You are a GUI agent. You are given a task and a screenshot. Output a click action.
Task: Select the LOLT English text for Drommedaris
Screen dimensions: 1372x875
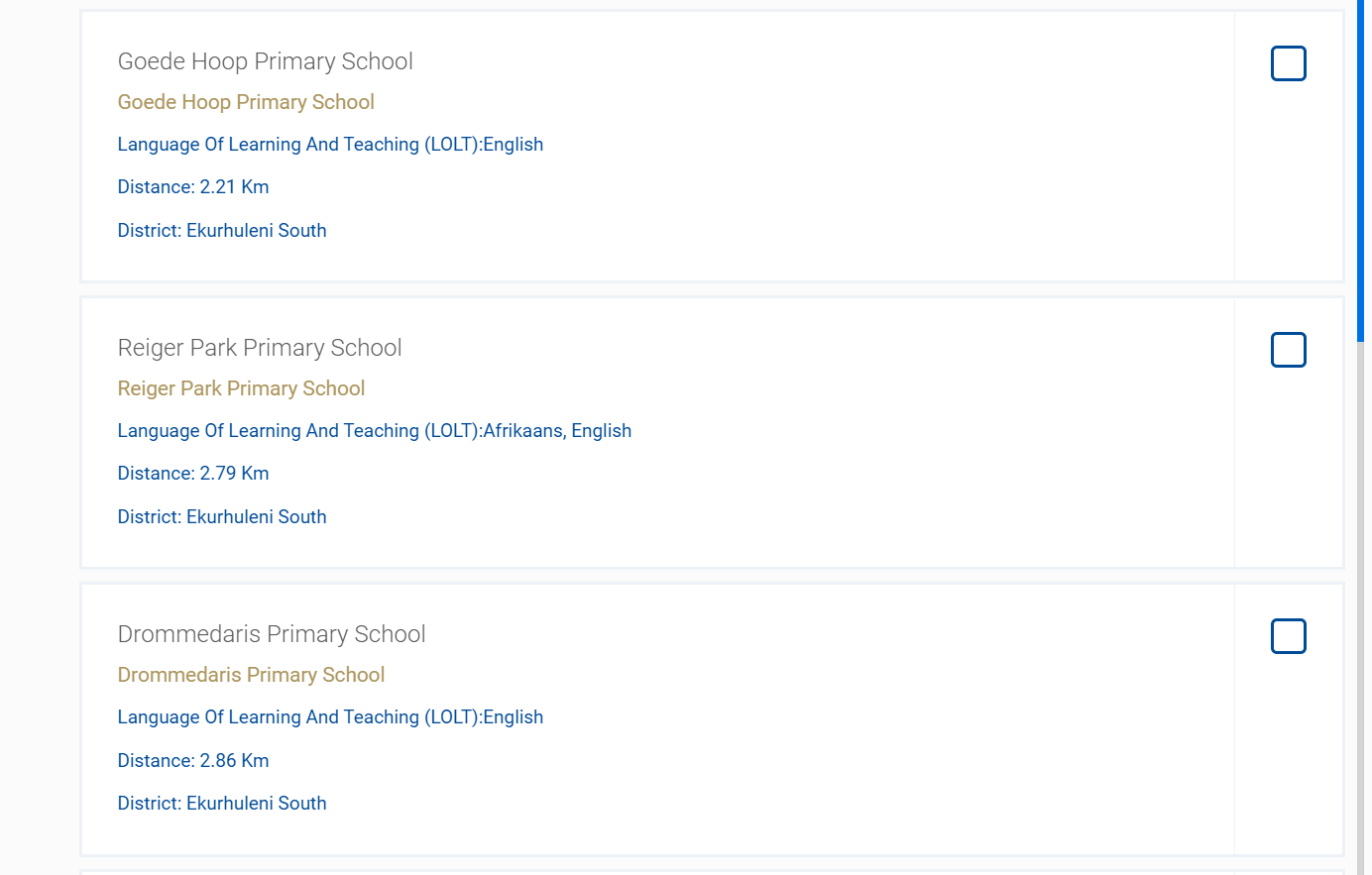point(330,717)
